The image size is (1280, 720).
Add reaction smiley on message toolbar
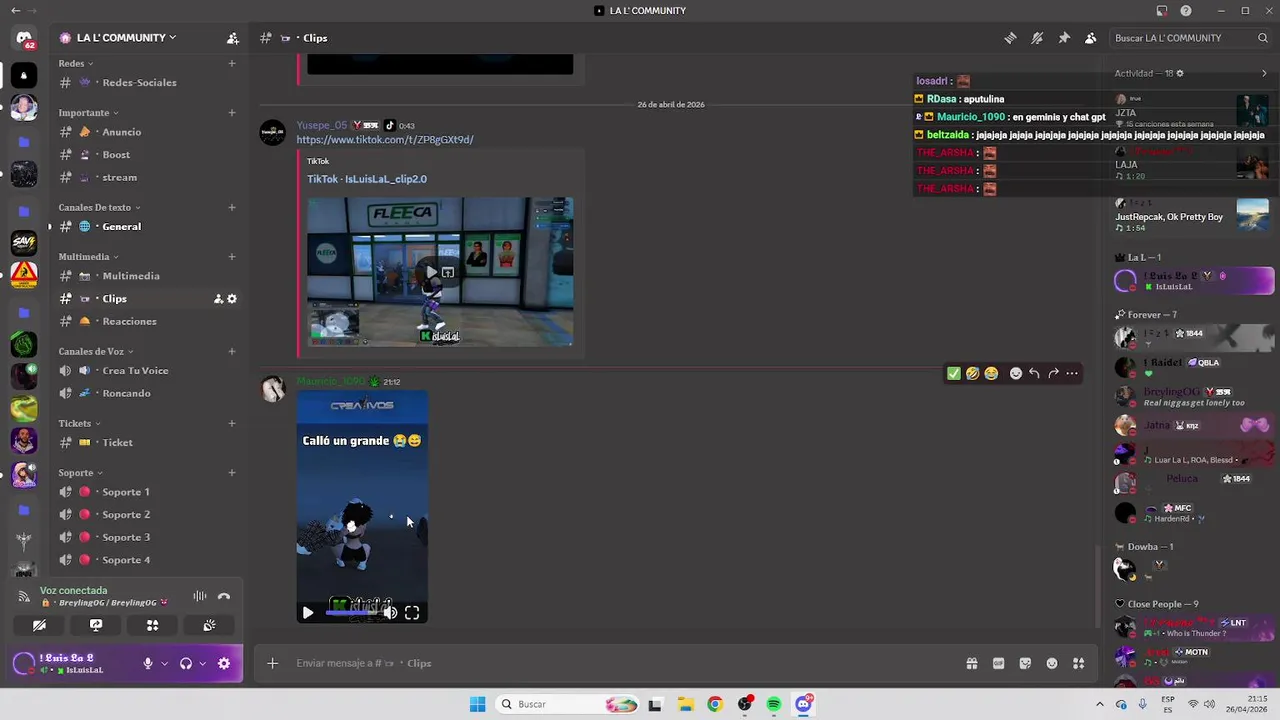(1016, 373)
